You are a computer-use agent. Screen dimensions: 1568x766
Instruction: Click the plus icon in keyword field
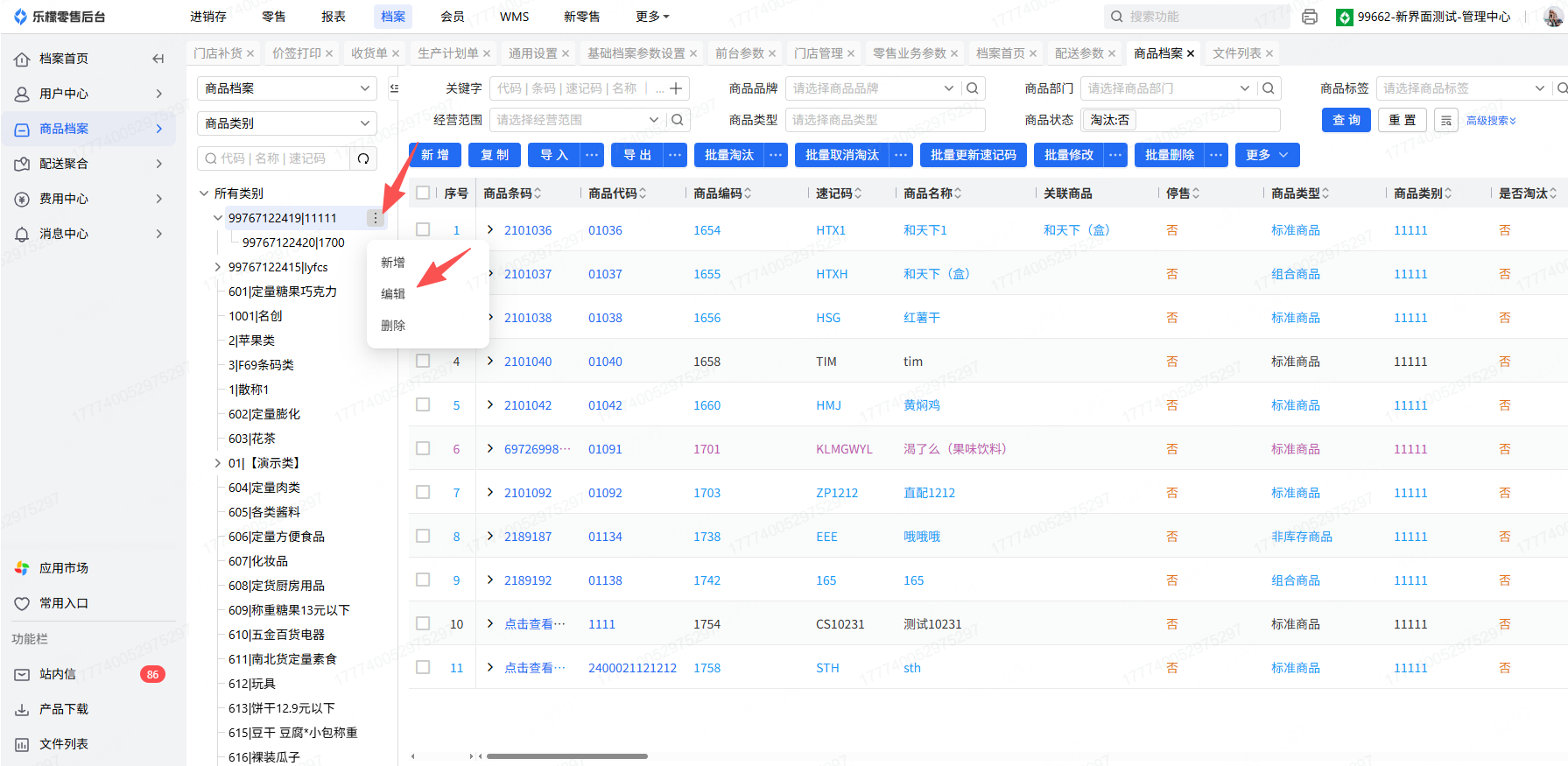click(x=676, y=88)
